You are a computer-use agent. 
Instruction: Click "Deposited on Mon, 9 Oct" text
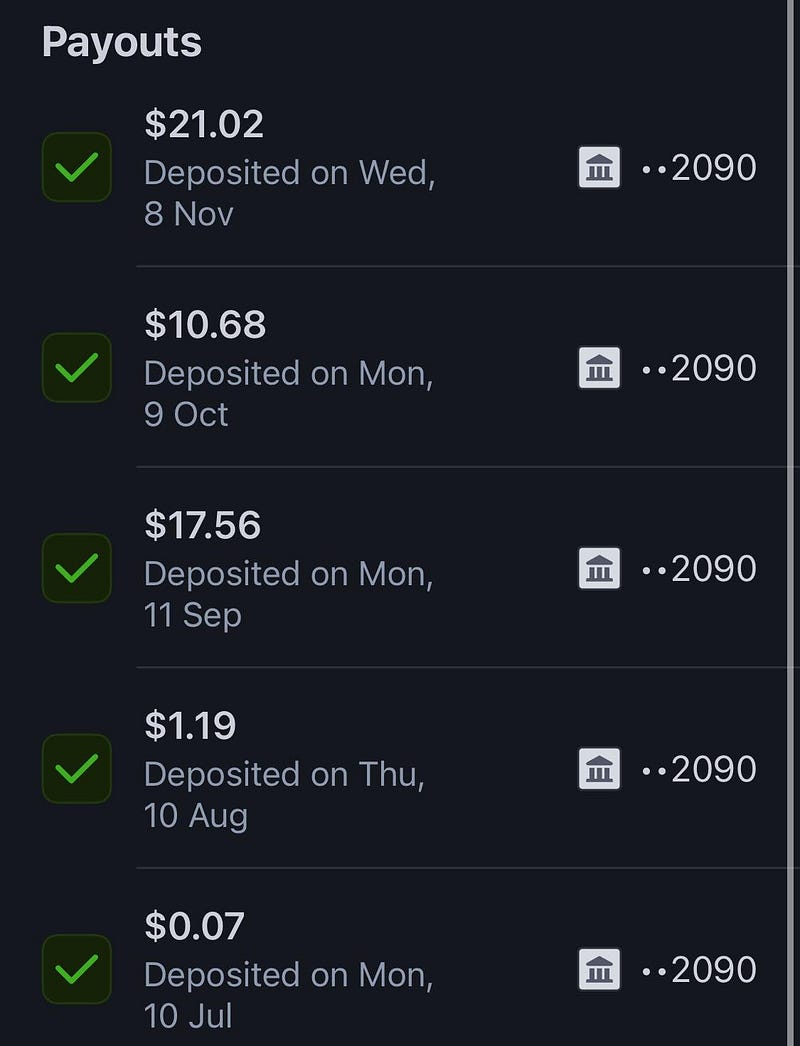[x=288, y=393]
